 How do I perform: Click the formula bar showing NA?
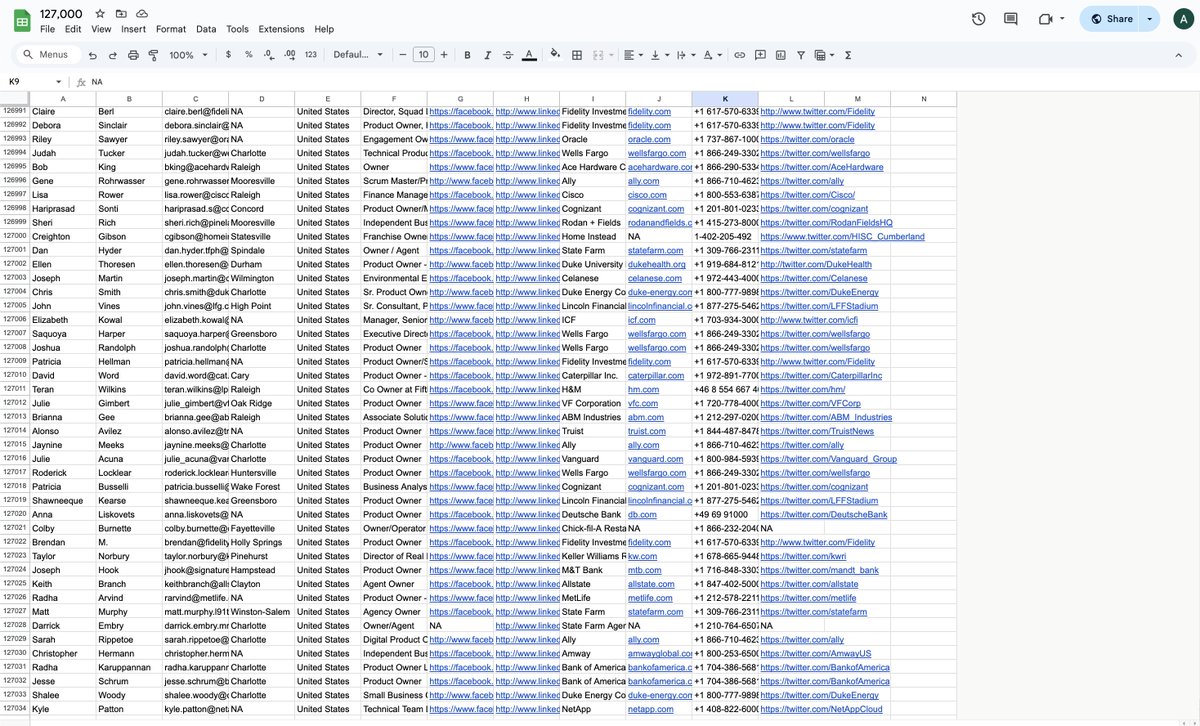tap(640, 82)
